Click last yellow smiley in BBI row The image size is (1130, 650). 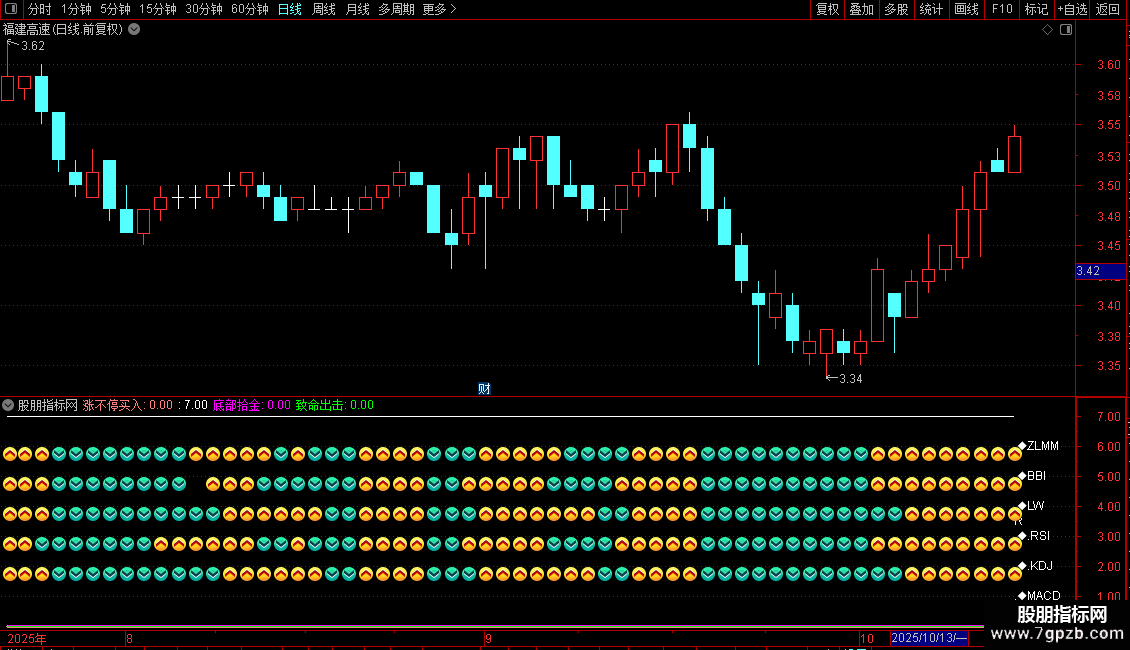click(1015, 484)
